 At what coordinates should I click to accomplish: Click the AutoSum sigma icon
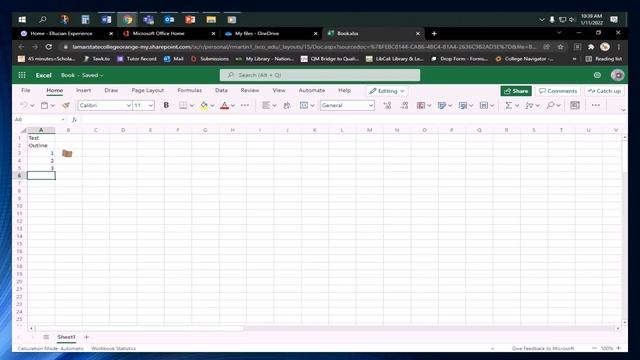pyautogui.click(x=508, y=105)
